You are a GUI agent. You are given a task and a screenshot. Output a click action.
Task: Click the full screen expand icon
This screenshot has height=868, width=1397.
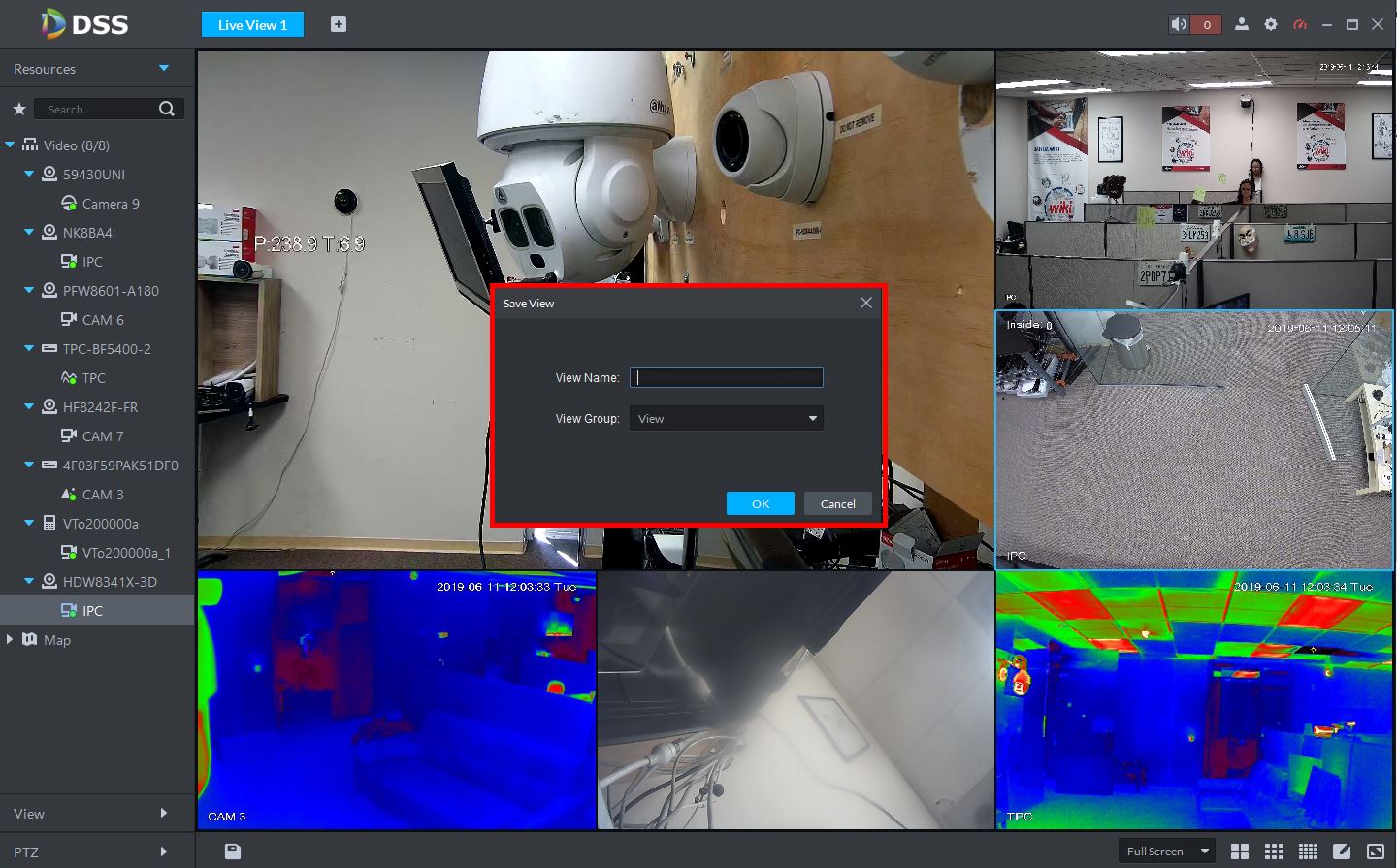coord(1376,851)
